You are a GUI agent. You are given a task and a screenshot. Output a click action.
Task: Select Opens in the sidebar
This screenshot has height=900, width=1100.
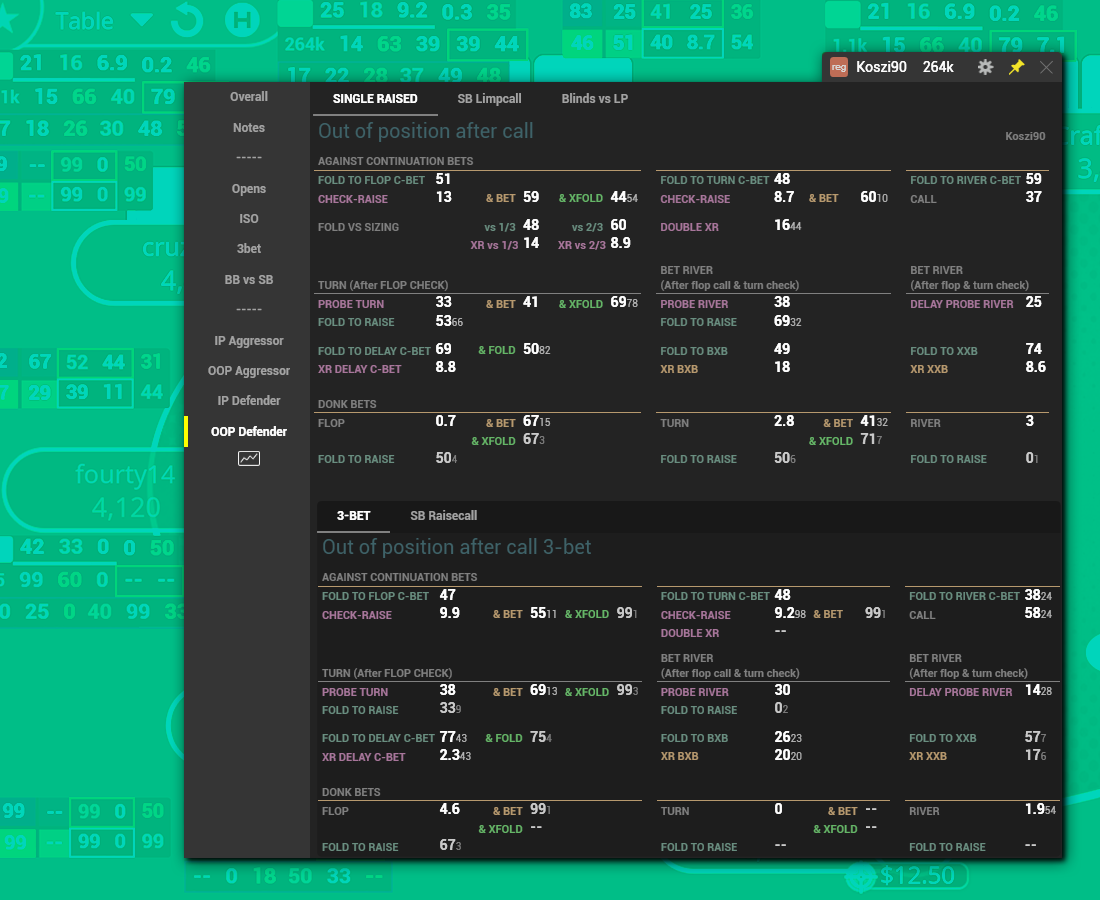tap(249, 189)
